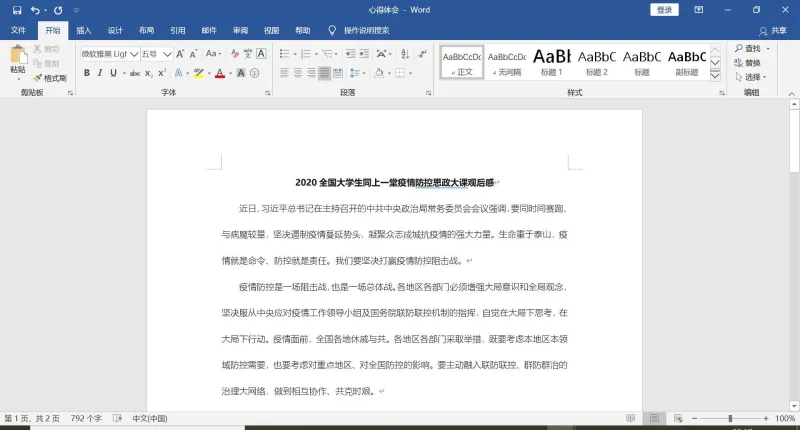
Task: Toggle strikethrough abc formatting
Action: 135,73
